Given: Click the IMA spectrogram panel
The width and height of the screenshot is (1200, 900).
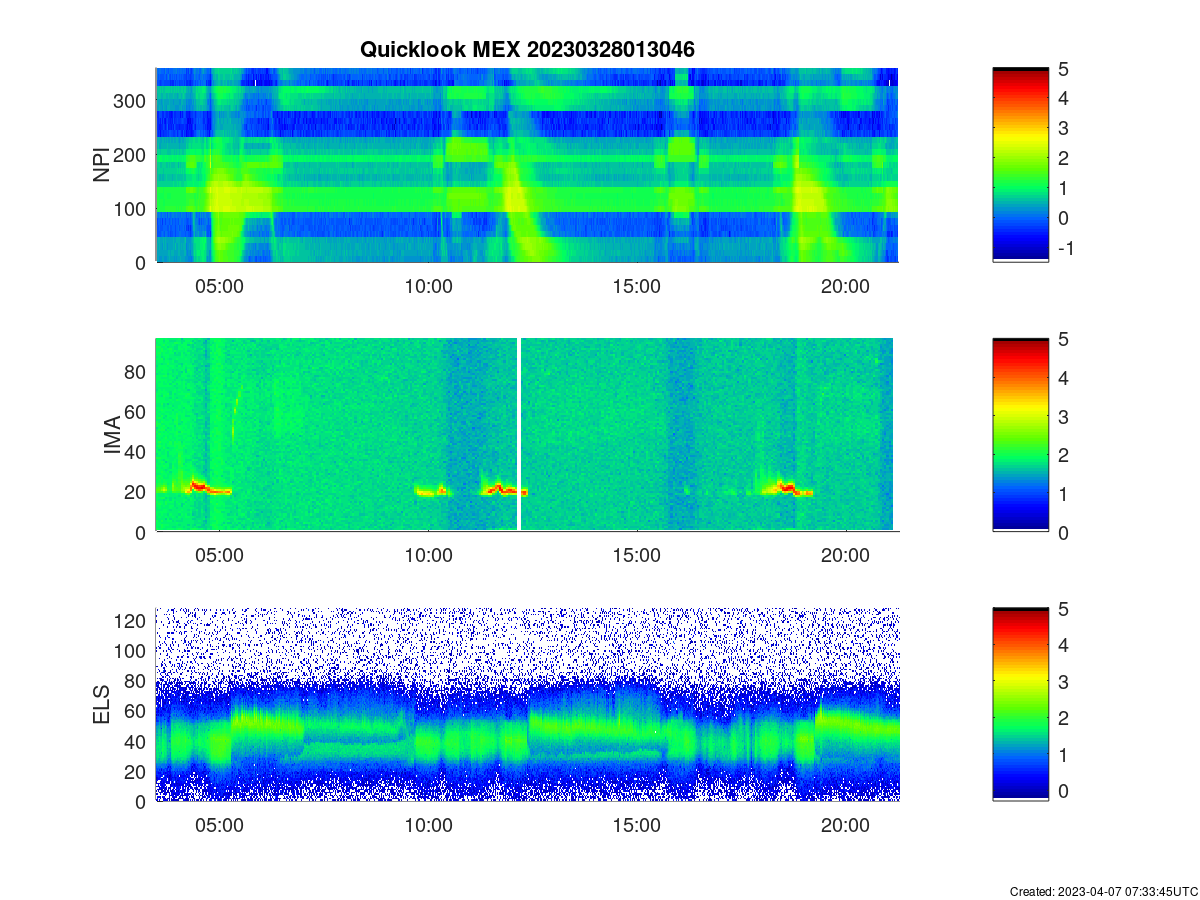Looking at the screenshot, I should [527, 435].
